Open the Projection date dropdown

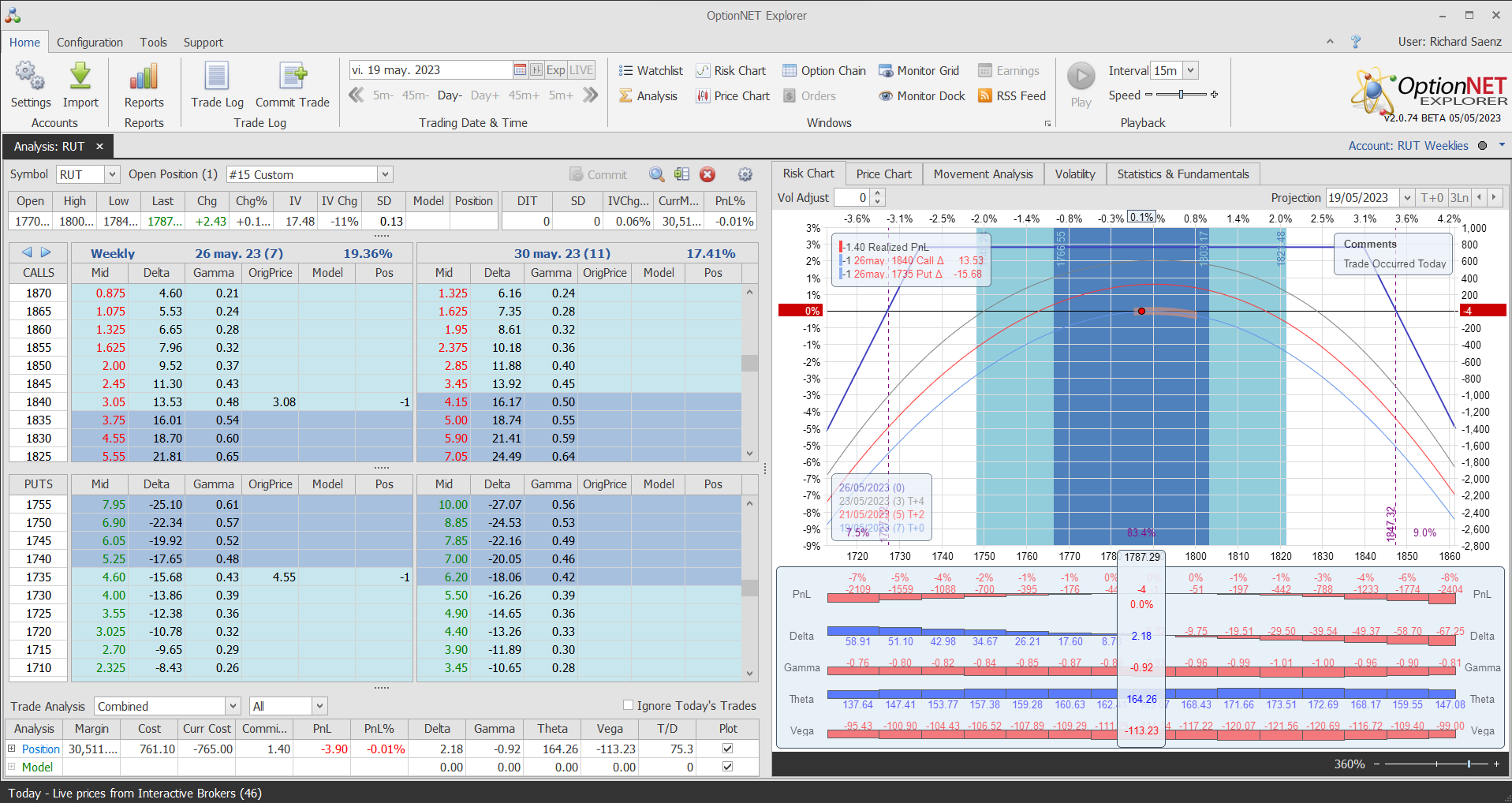[x=1407, y=198]
